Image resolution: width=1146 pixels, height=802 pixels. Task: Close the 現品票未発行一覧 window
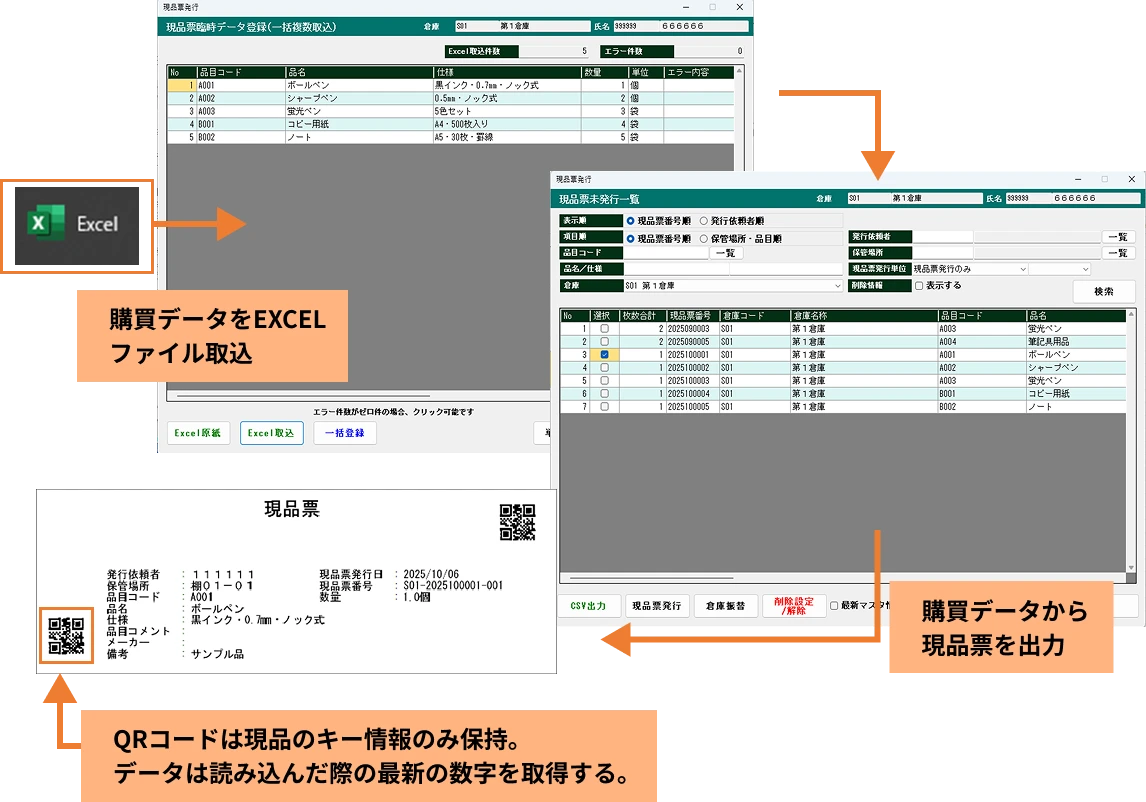tap(1131, 179)
